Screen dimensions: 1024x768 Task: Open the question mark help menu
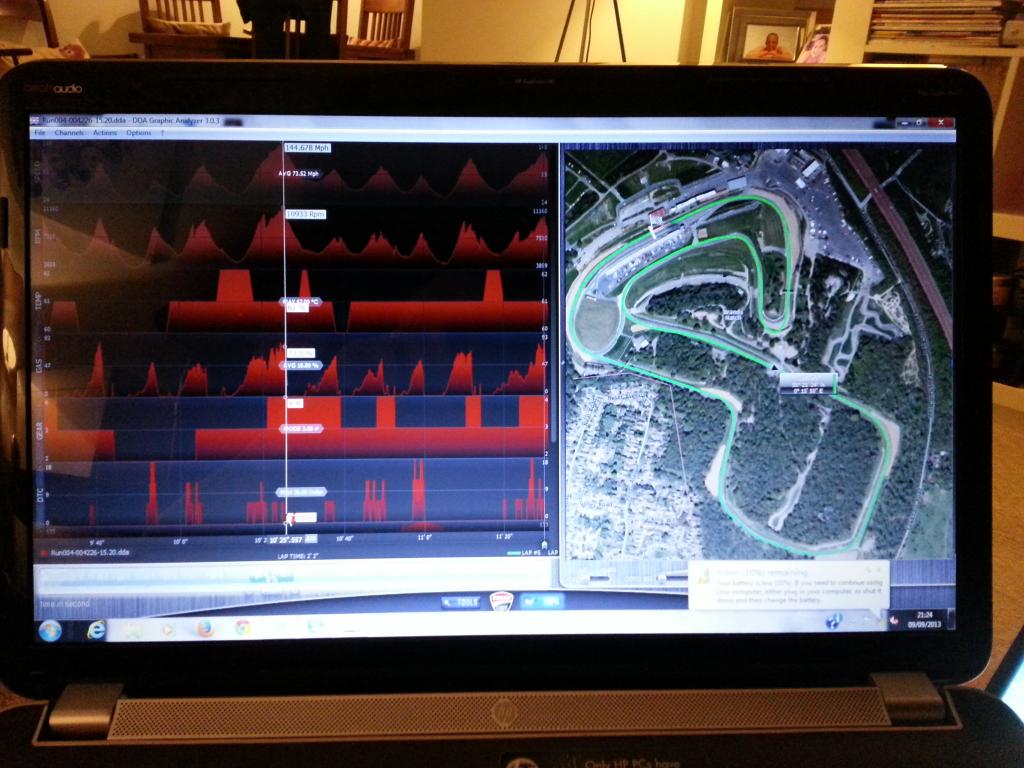point(162,133)
